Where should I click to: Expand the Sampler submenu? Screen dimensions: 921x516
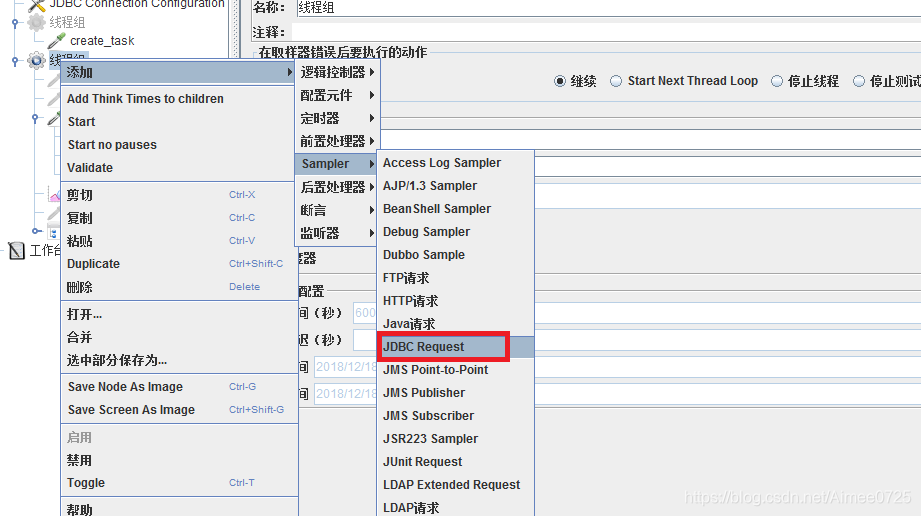[x=336, y=164]
